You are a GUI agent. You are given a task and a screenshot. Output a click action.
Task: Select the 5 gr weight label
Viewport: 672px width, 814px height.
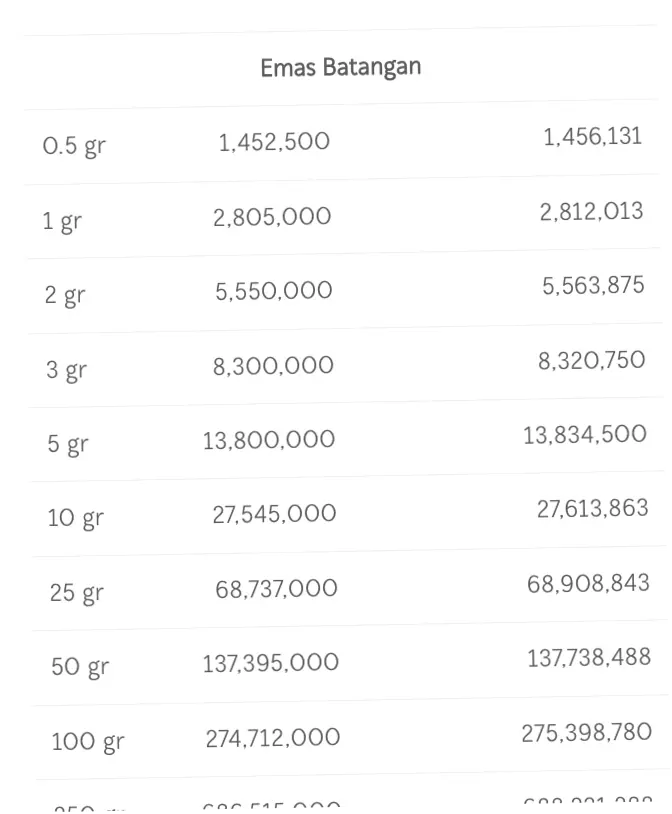pyautogui.click(x=67, y=444)
